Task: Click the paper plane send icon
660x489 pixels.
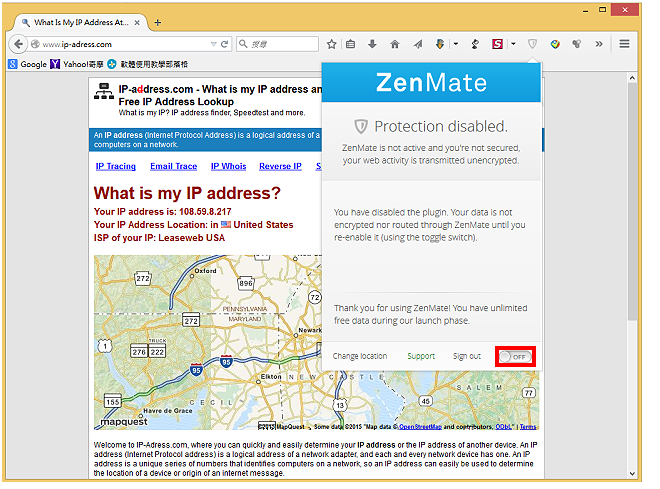Action: pos(418,44)
